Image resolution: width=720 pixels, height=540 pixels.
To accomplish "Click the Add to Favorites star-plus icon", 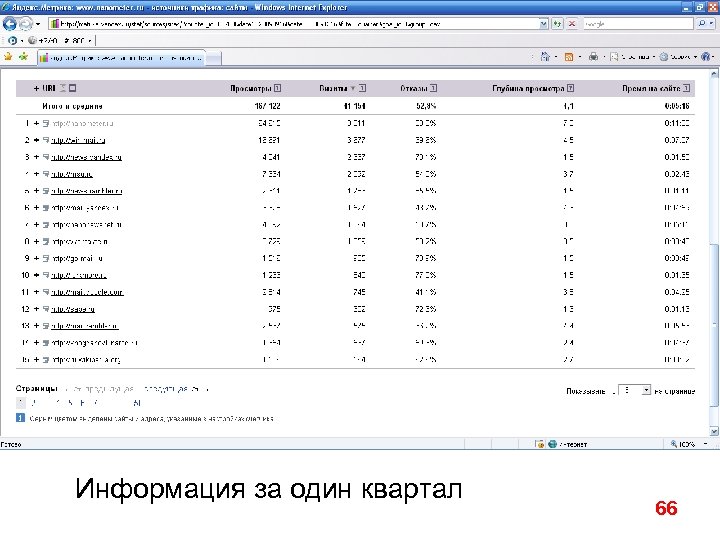I will click(23, 57).
